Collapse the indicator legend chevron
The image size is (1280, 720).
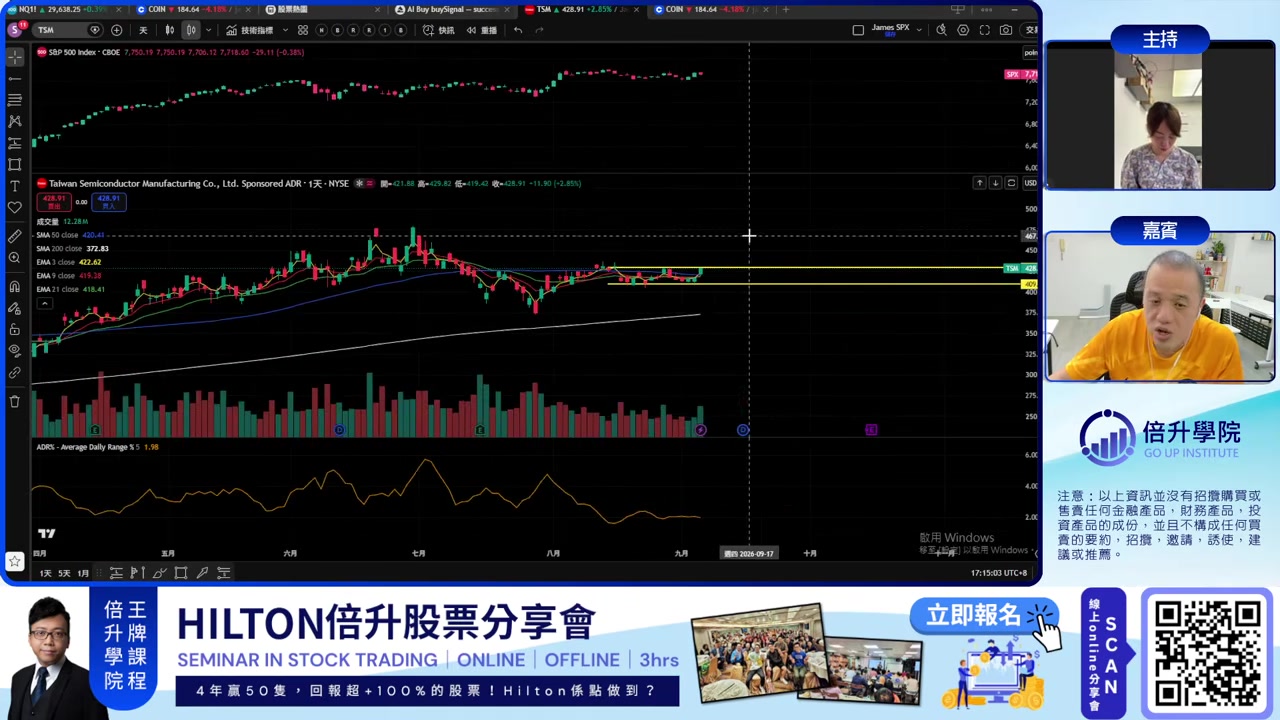45,303
